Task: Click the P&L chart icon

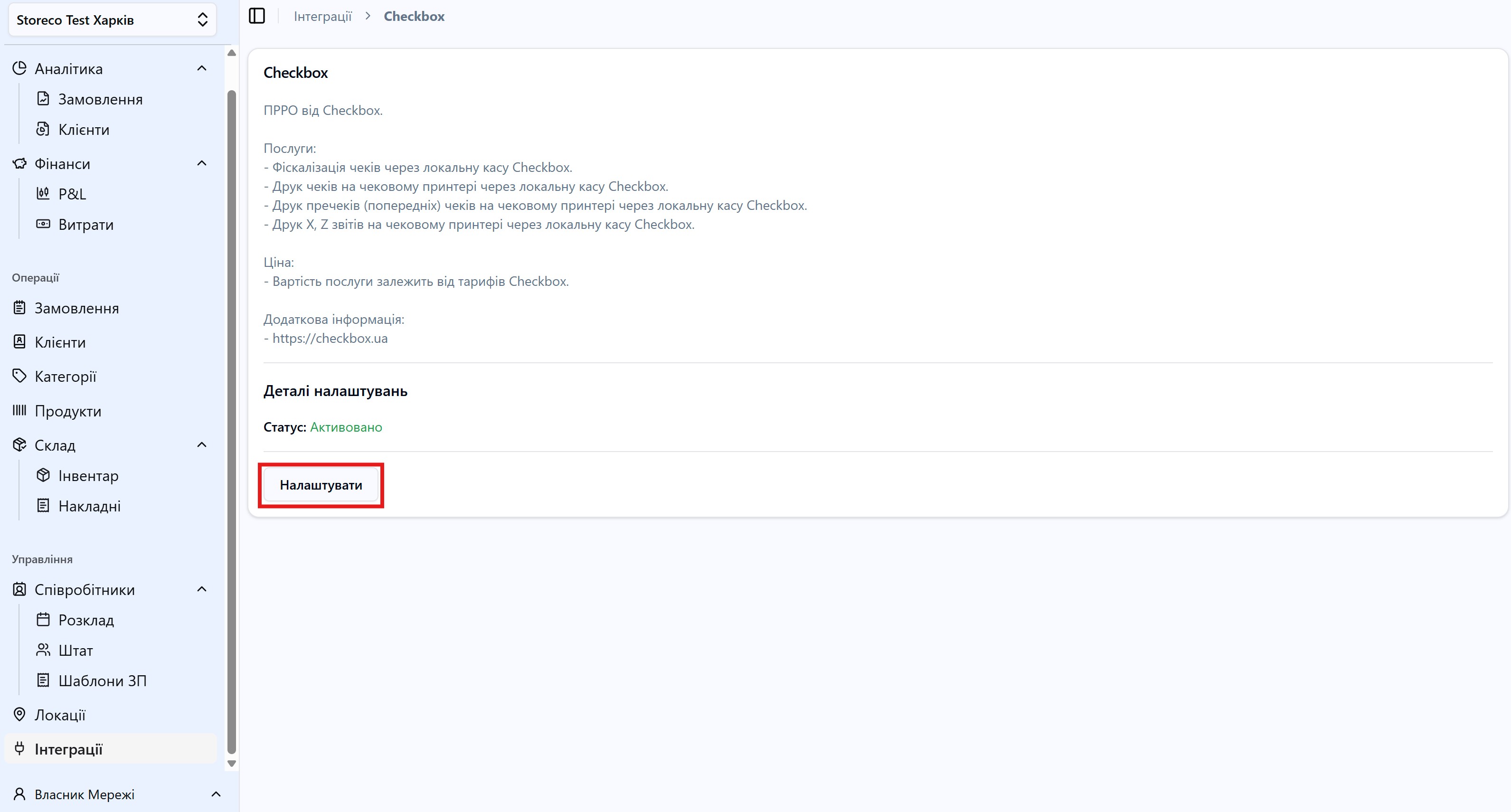Action: coord(43,193)
